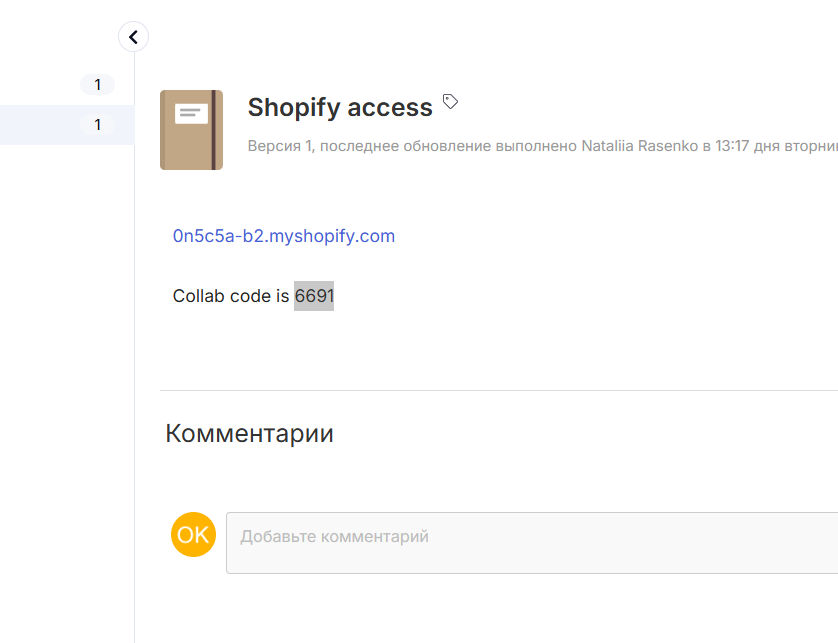Click the tag icon beside Shopify access
Viewport: 838px width, 643px height.
450,102
